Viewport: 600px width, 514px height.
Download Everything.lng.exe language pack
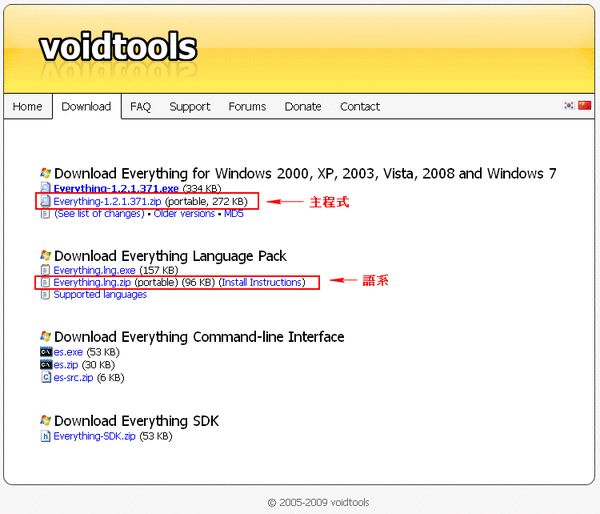[x=95, y=270]
